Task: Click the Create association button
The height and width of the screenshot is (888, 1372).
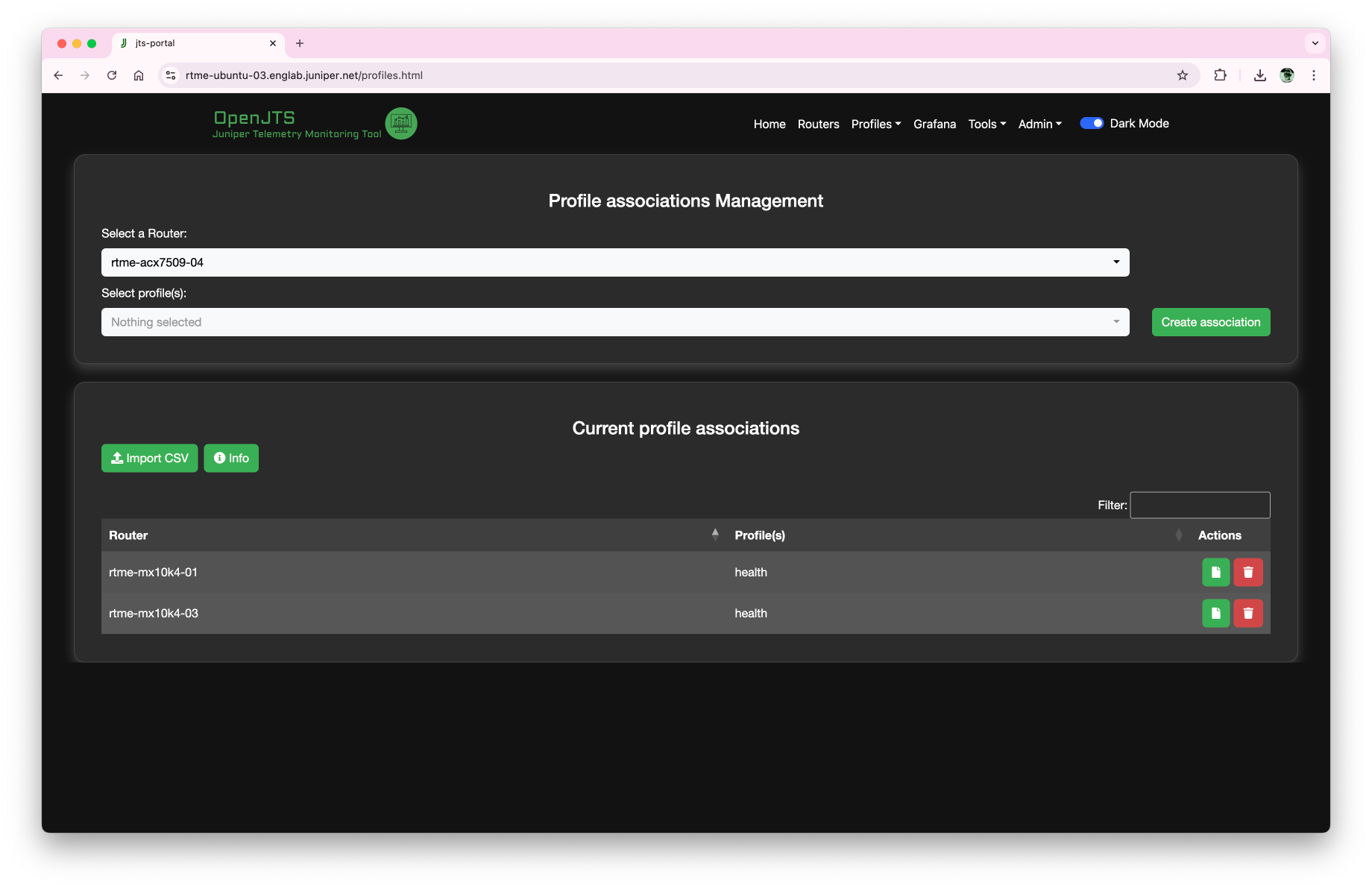Action: coord(1210,322)
